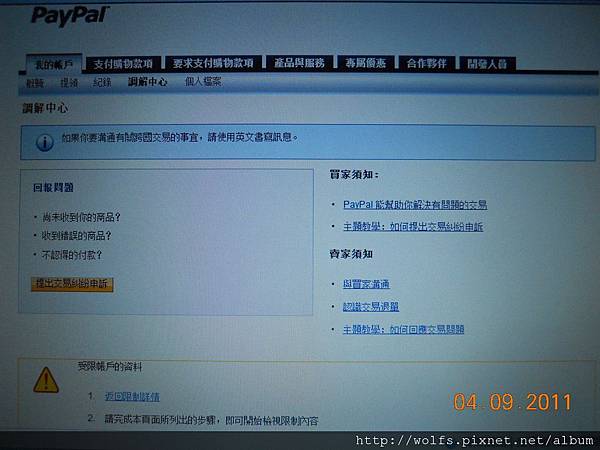The width and height of the screenshot is (600, 450).
Task: Open 主題教學：如何回應交易問題 link
Action: click(x=403, y=329)
